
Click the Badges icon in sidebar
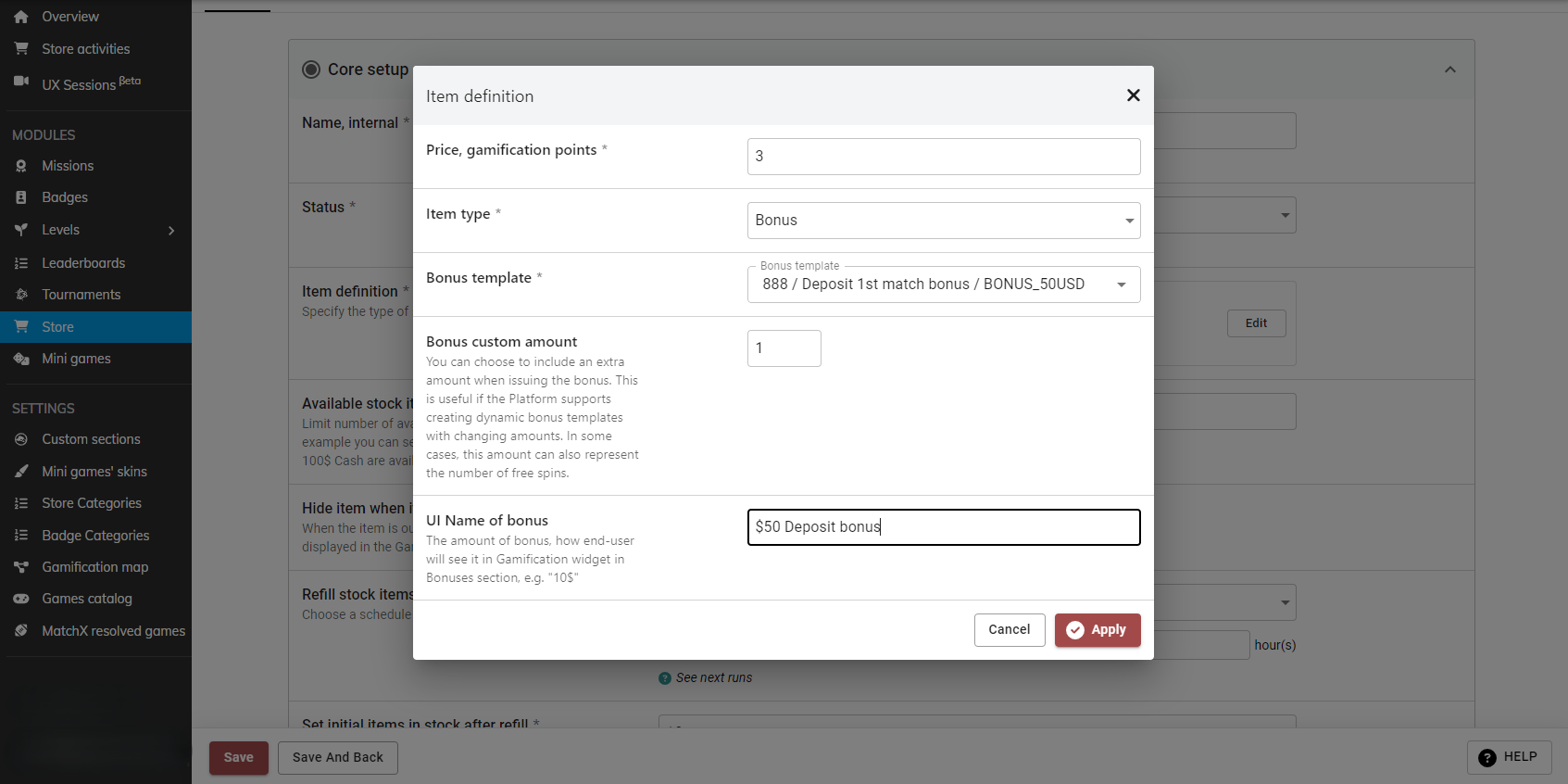21,197
